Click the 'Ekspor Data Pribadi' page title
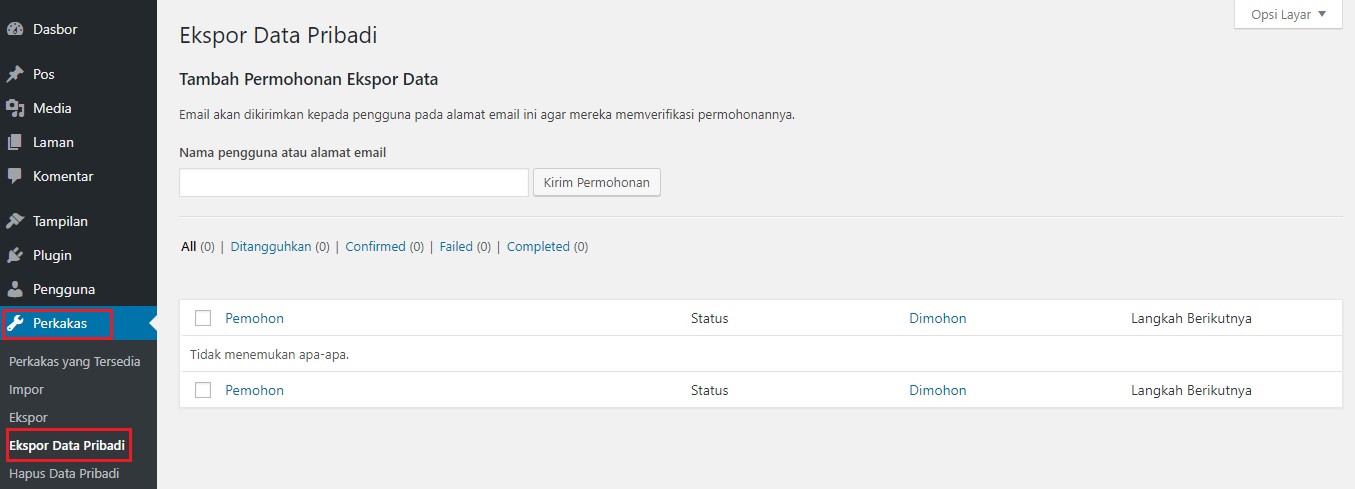 [x=278, y=36]
